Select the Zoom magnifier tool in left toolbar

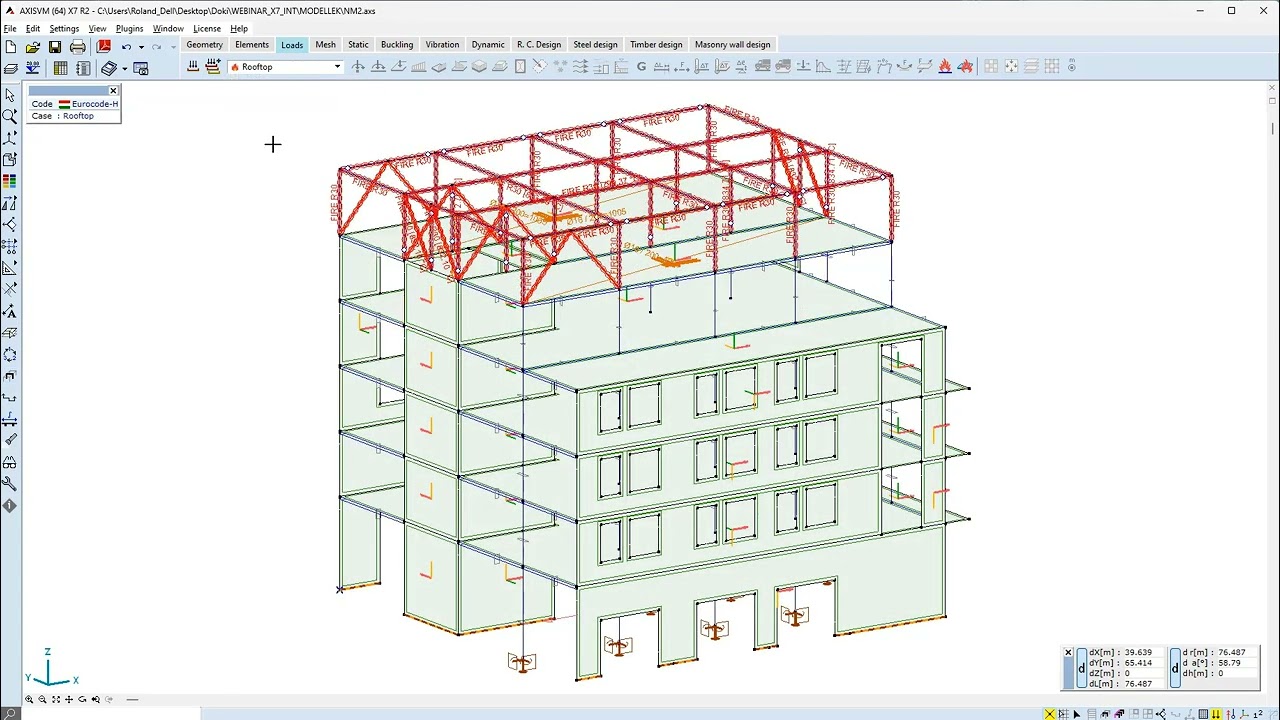(x=10, y=116)
